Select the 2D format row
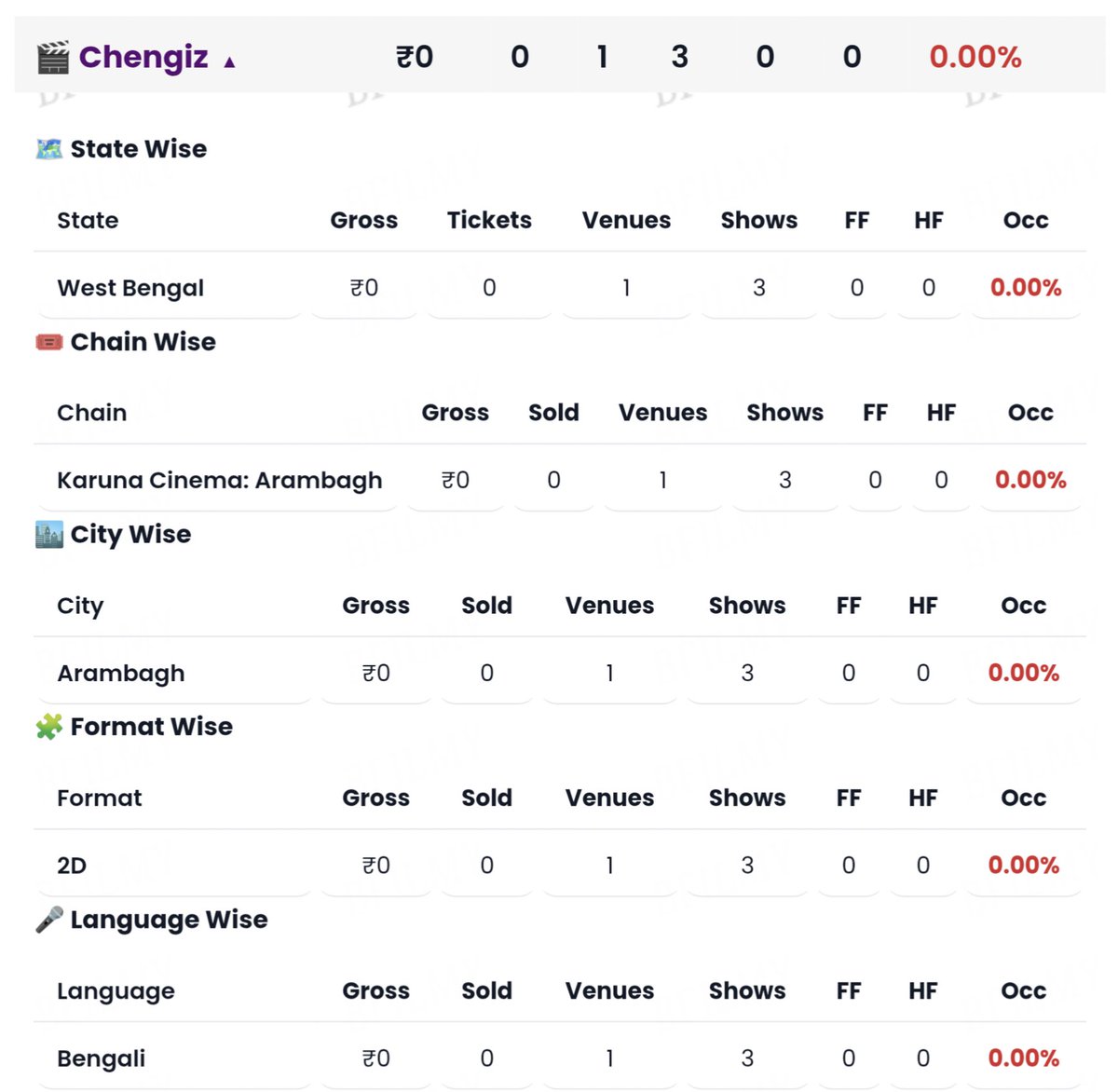This screenshot has width=1118, height=1092. (559, 866)
